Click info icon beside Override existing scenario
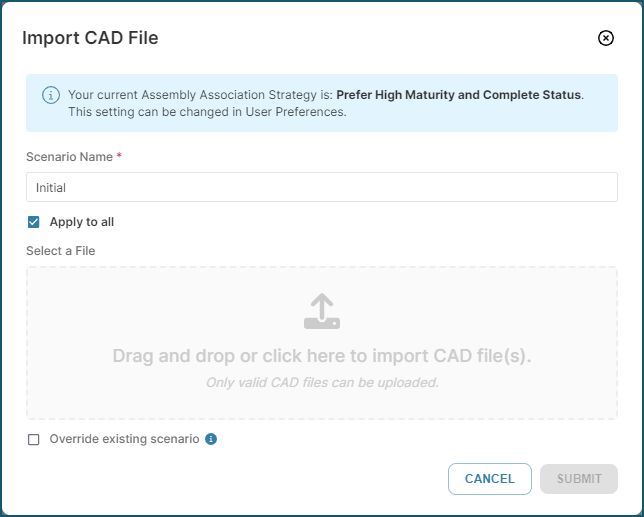Viewport: 644px width, 517px height. (x=211, y=439)
